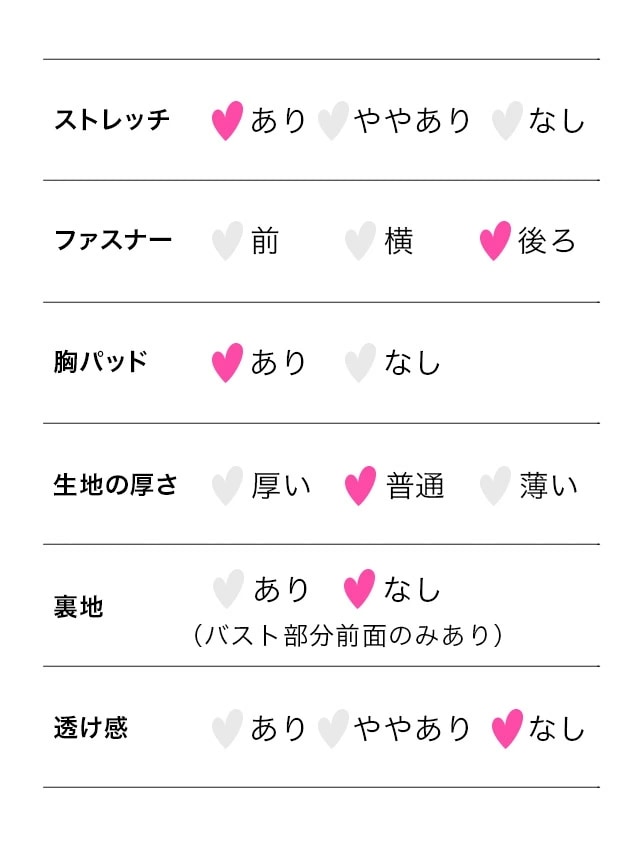Select the gray heart for ストレッチ ややあり
Screen dimensions: 640x854
pyautogui.click(x=333, y=120)
